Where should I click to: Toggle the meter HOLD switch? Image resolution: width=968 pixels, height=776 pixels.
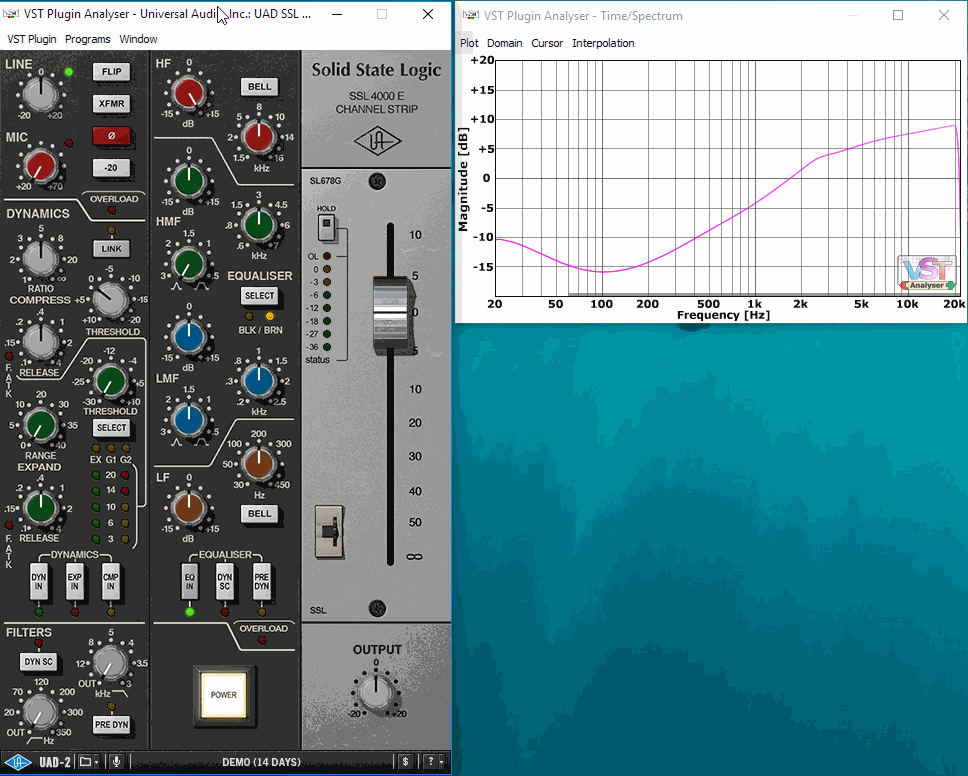click(x=327, y=228)
